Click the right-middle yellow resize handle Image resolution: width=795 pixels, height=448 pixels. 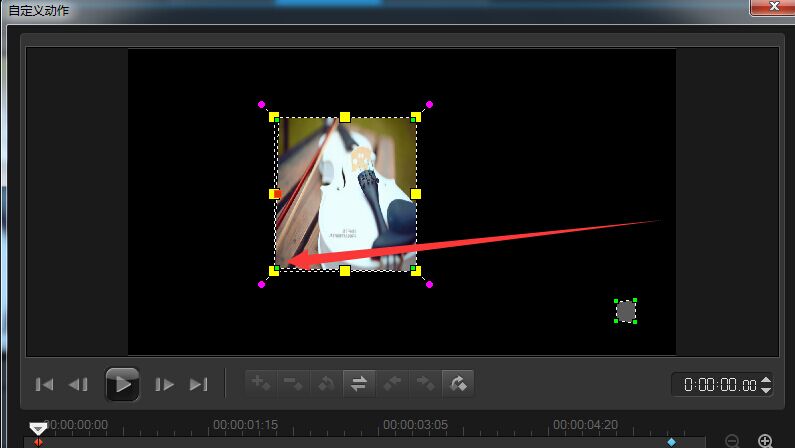coord(416,194)
